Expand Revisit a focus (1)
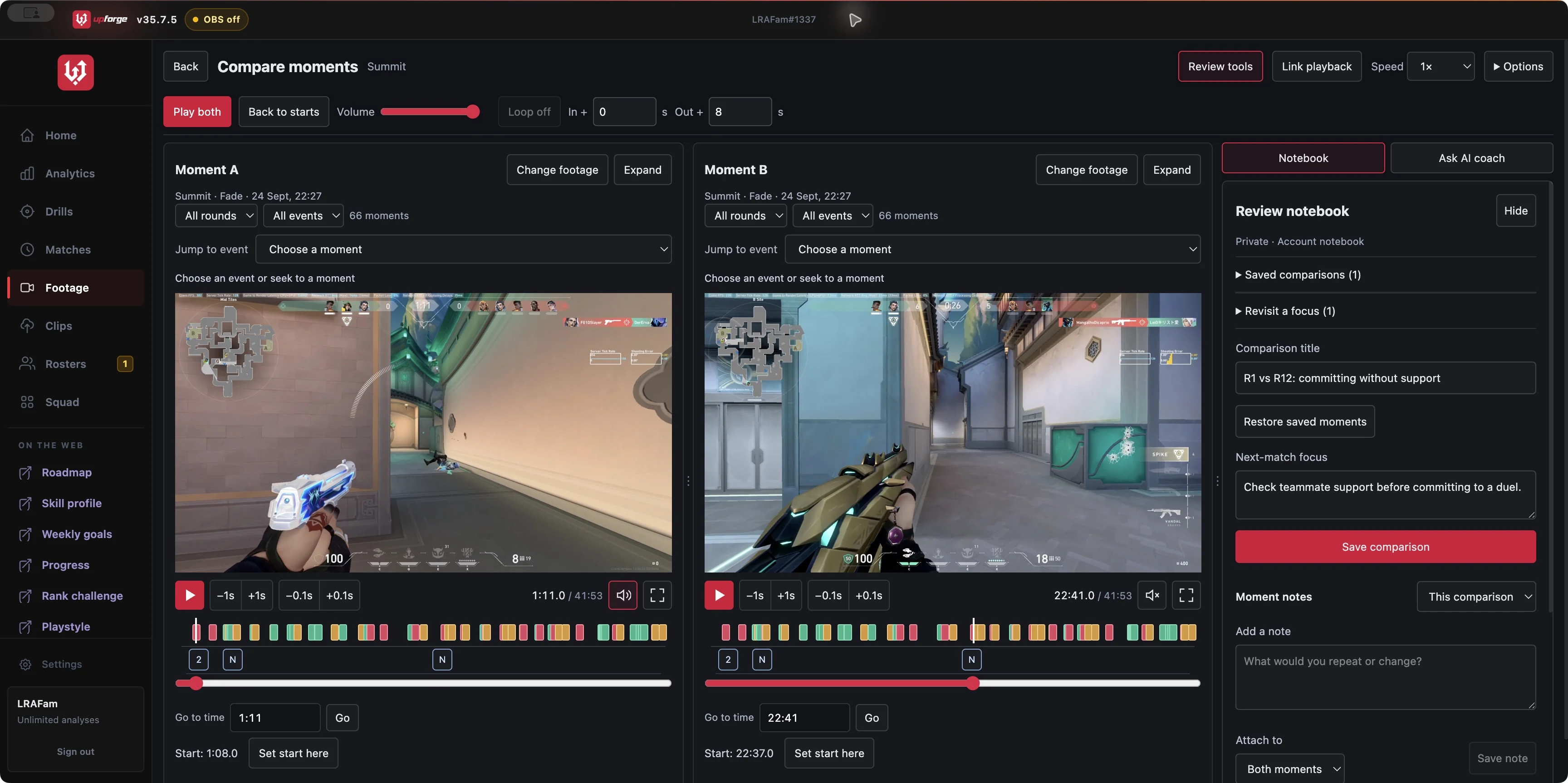Viewport: 1568px width, 783px height. (x=1285, y=311)
